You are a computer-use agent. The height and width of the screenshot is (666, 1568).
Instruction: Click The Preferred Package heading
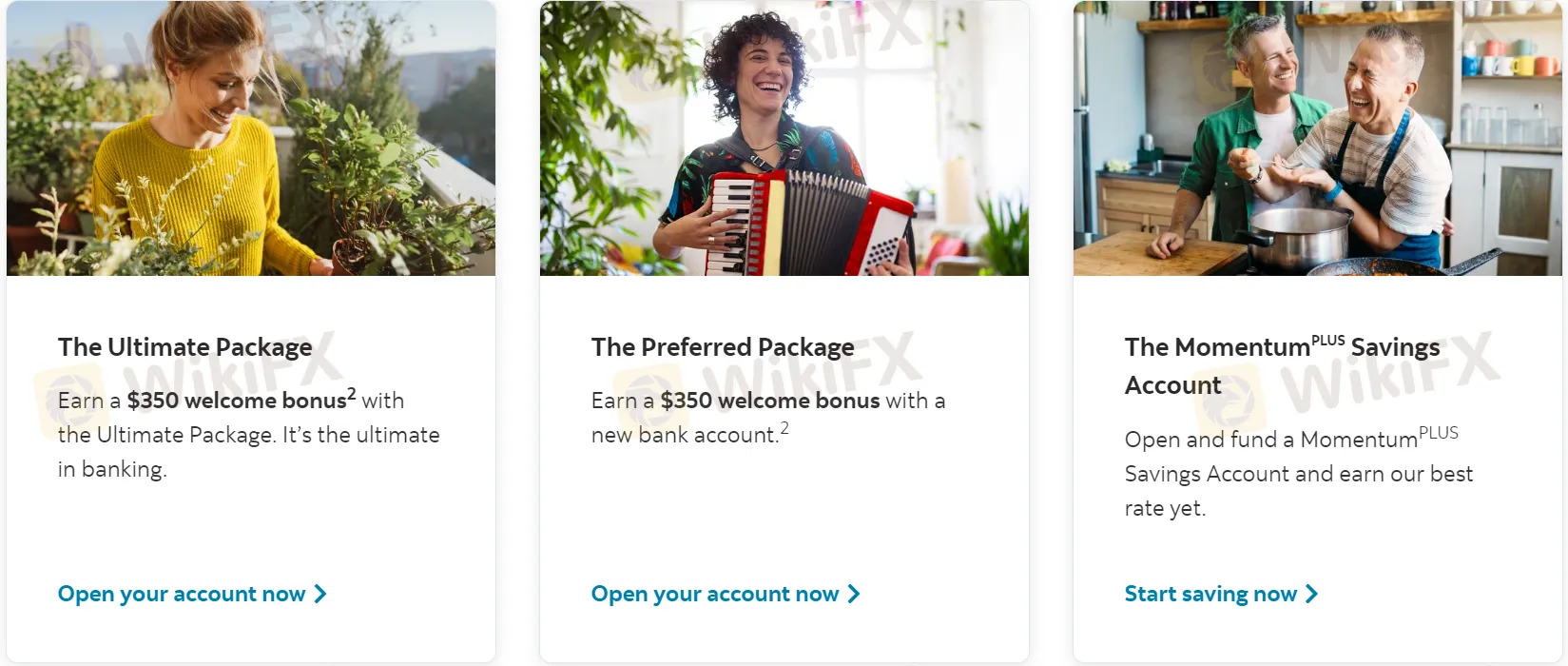coord(723,347)
